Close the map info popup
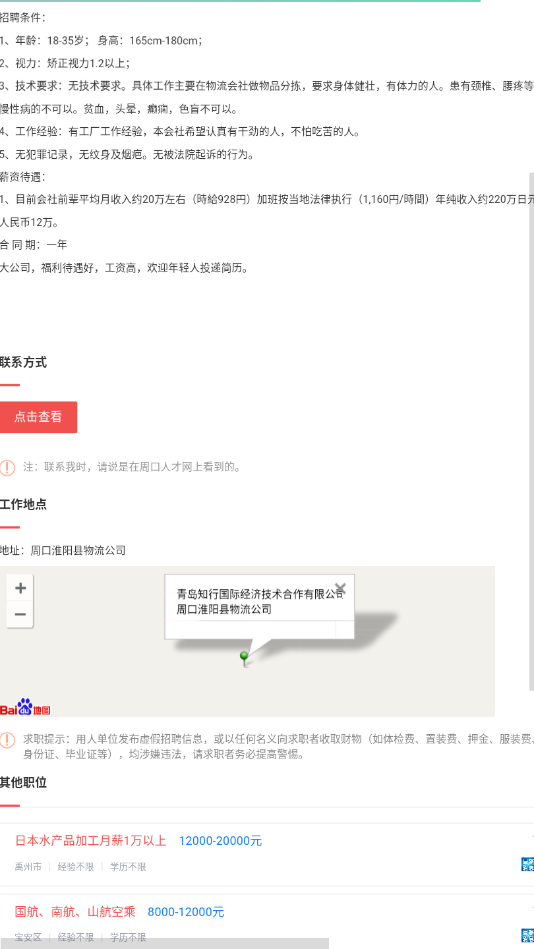Screen dimensions: 534x949 340,588
